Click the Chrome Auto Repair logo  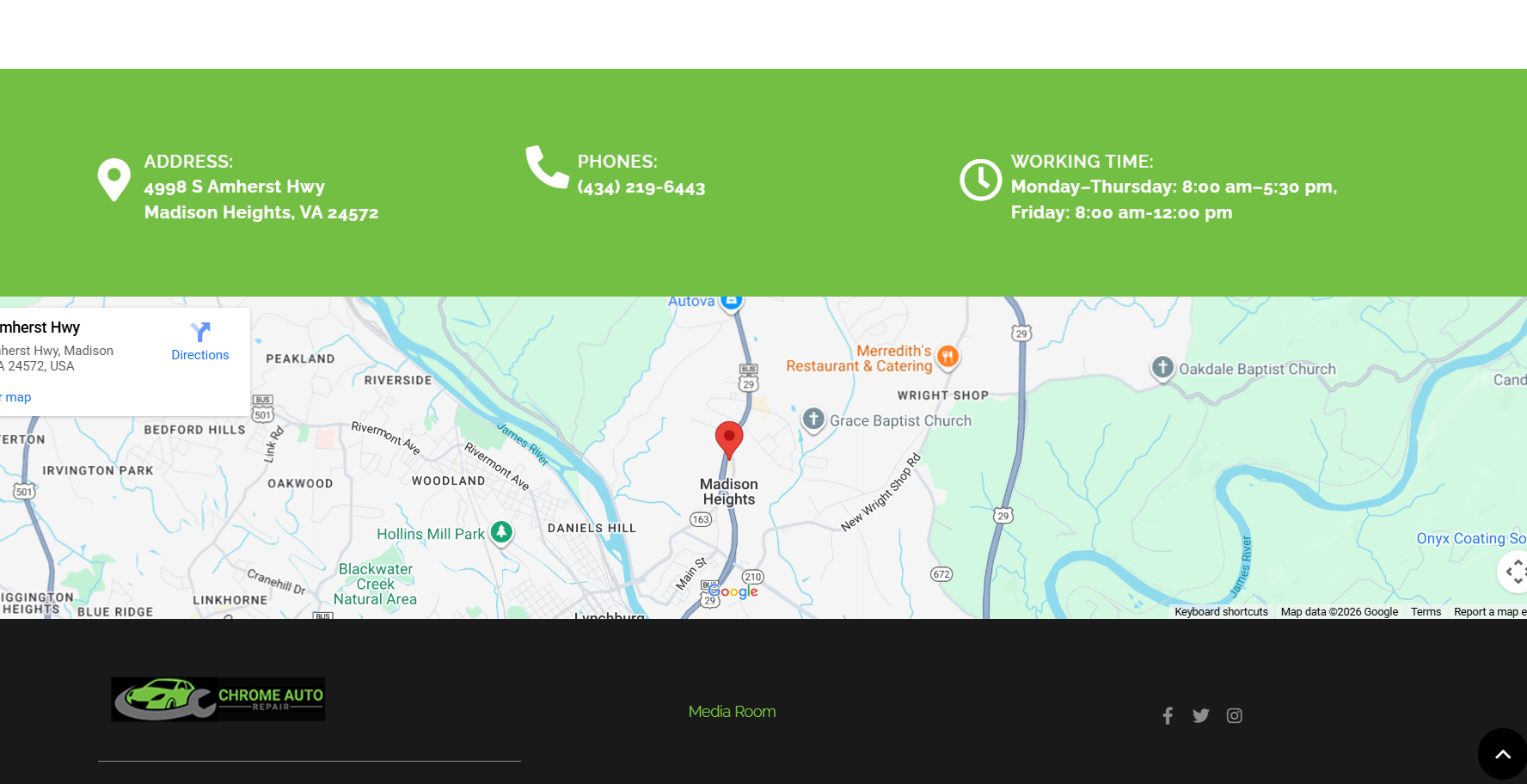click(x=218, y=699)
